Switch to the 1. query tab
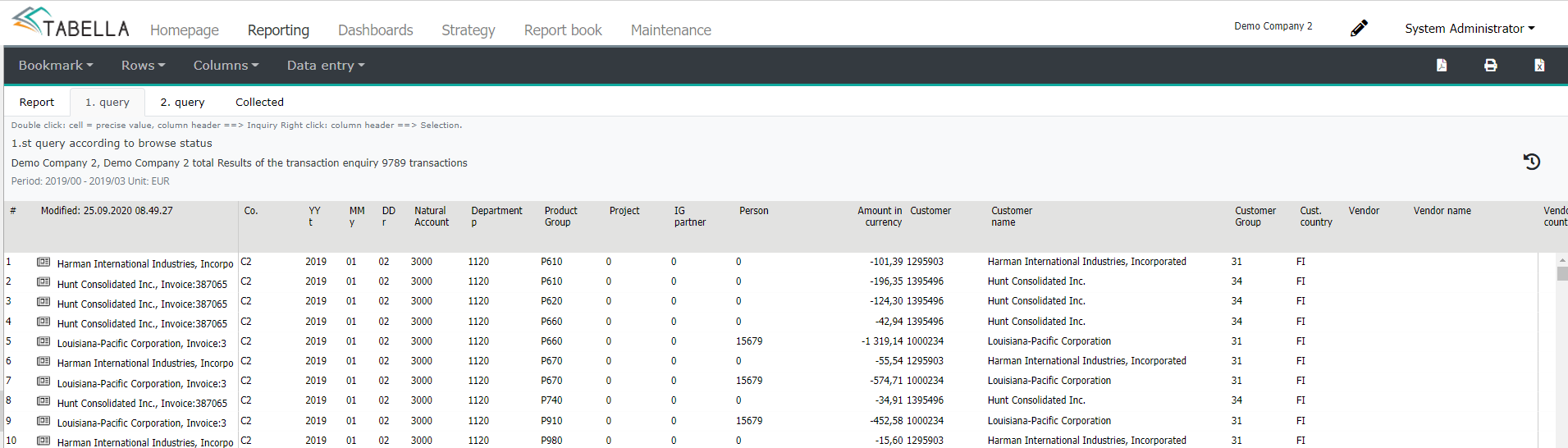This screenshot has width=1568, height=448. [x=107, y=102]
